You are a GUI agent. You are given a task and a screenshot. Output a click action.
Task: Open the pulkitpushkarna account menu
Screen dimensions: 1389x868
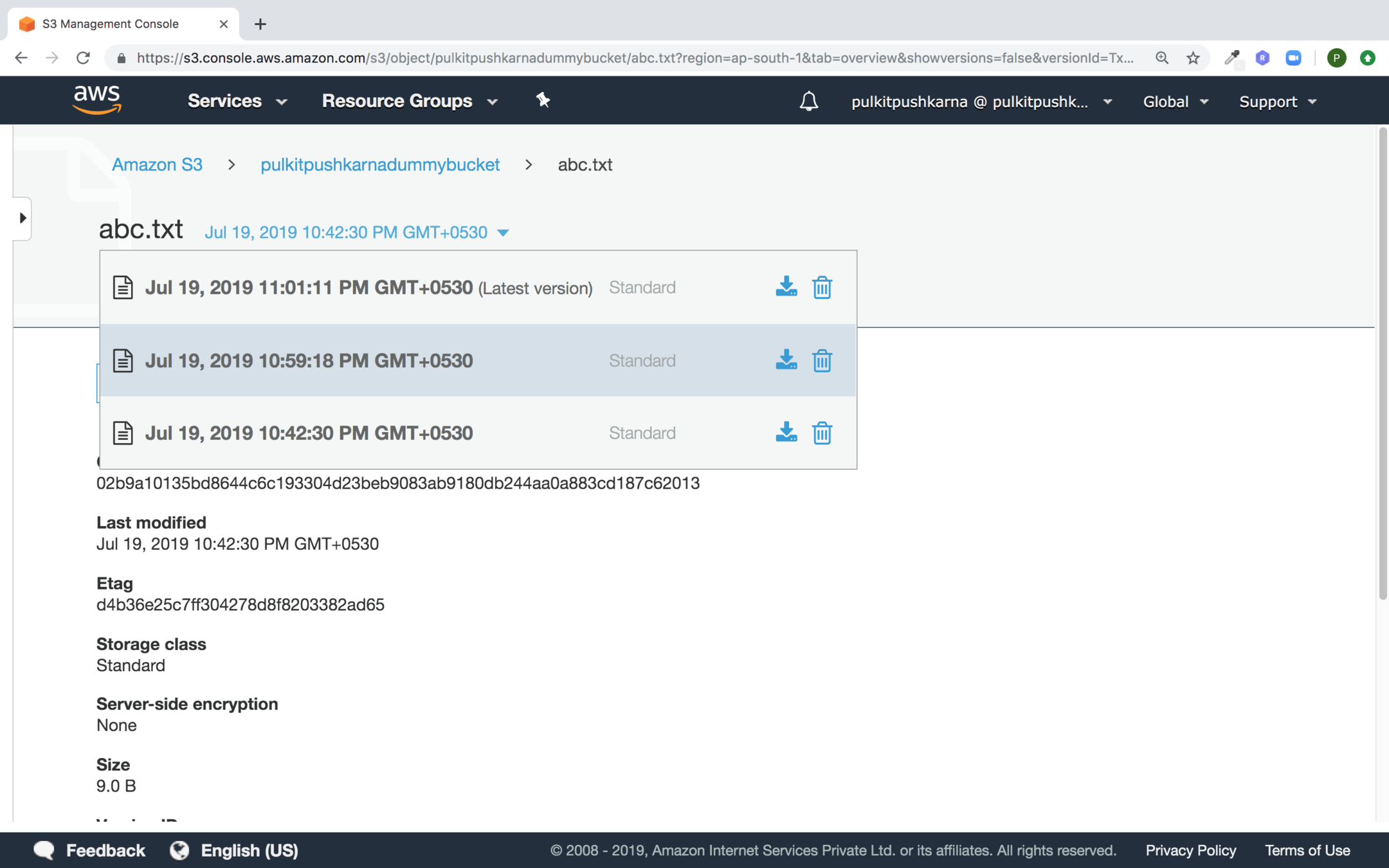981,102
